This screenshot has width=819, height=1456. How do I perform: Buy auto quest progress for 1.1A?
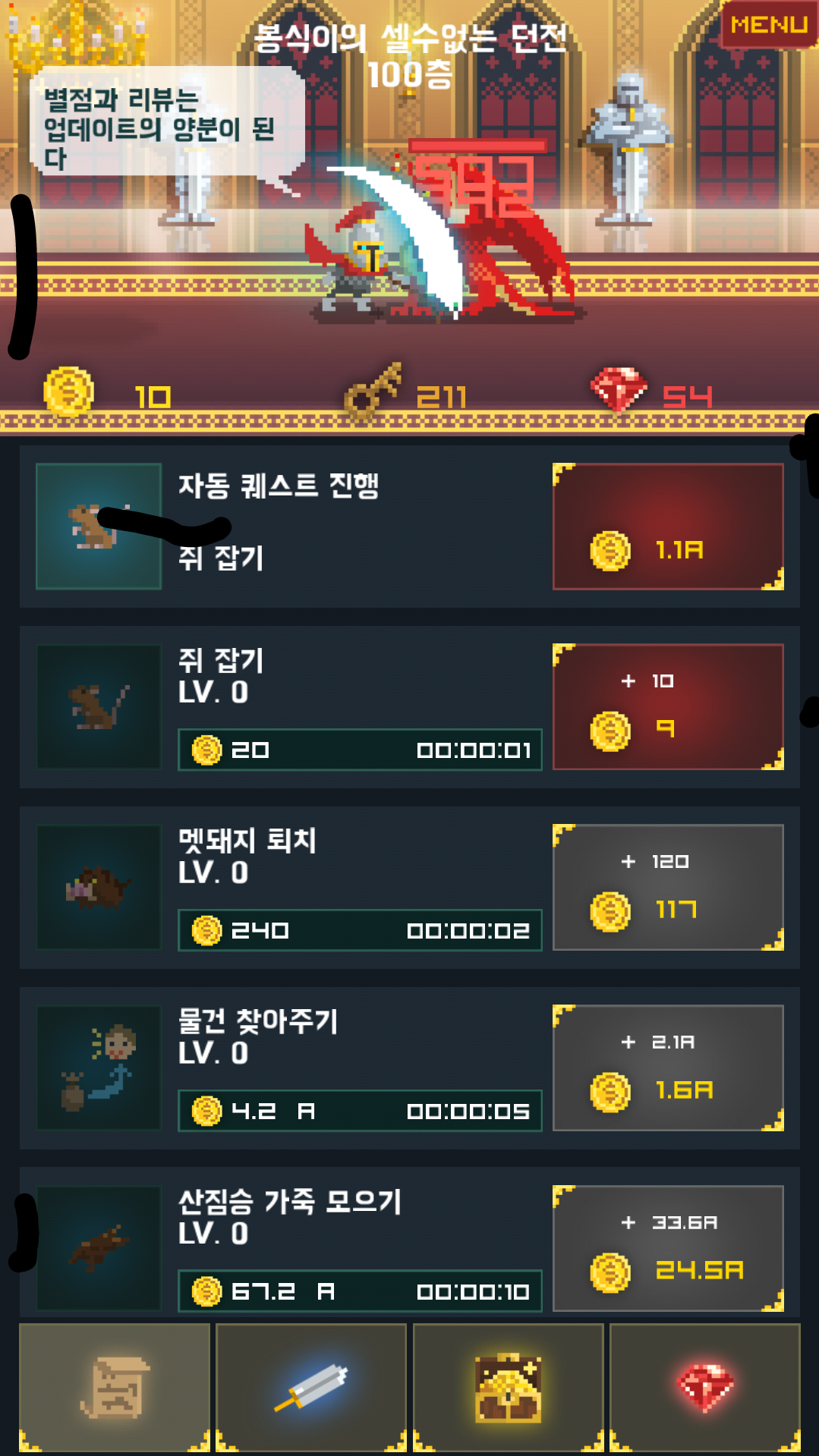click(668, 527)
